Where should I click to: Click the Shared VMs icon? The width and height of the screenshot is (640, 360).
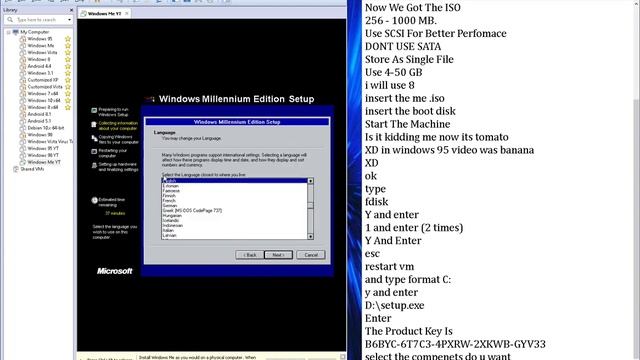point(16,169)
